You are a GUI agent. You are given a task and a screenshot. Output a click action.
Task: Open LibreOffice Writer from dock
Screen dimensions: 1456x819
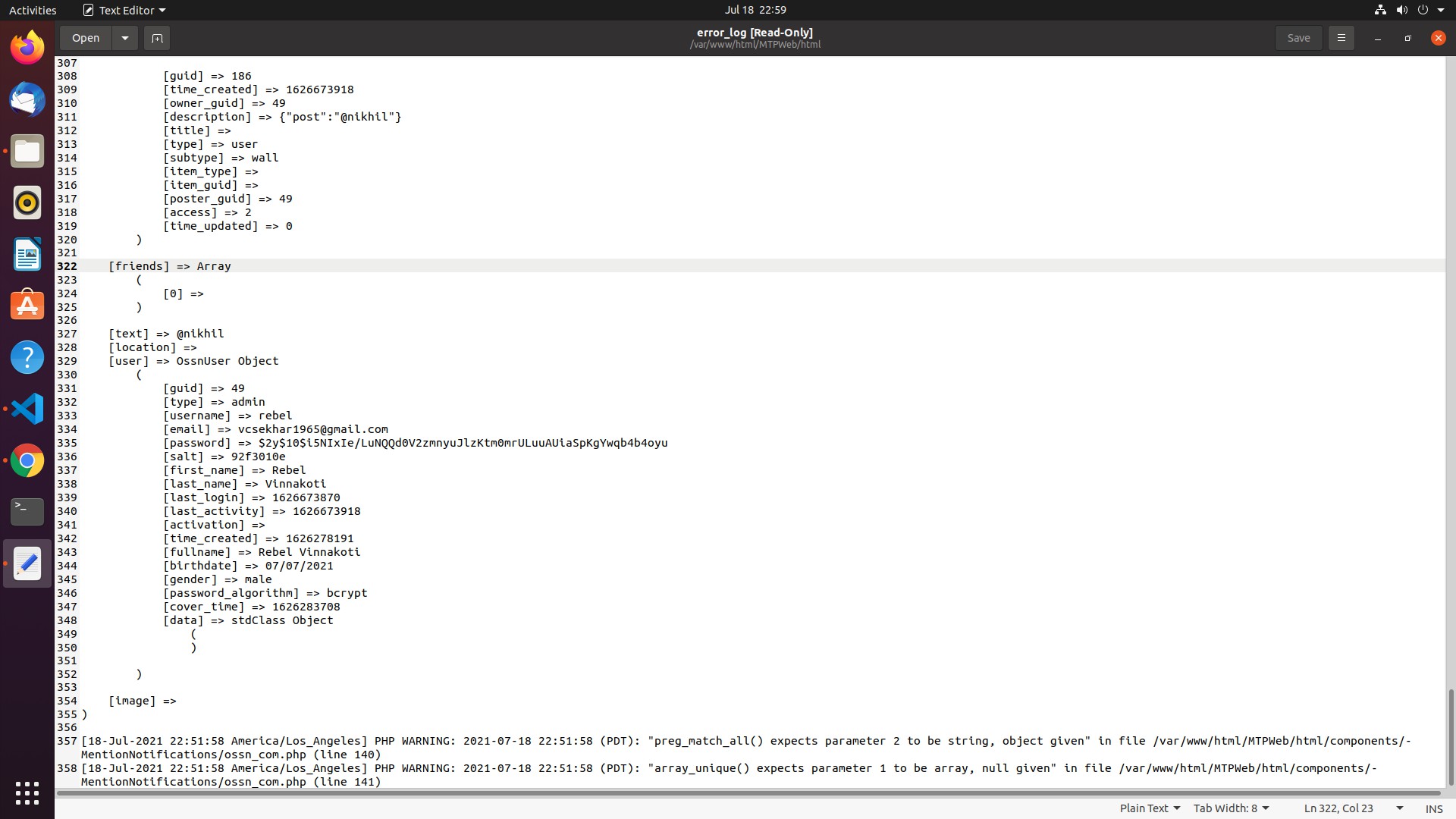(x=27, y=255)
